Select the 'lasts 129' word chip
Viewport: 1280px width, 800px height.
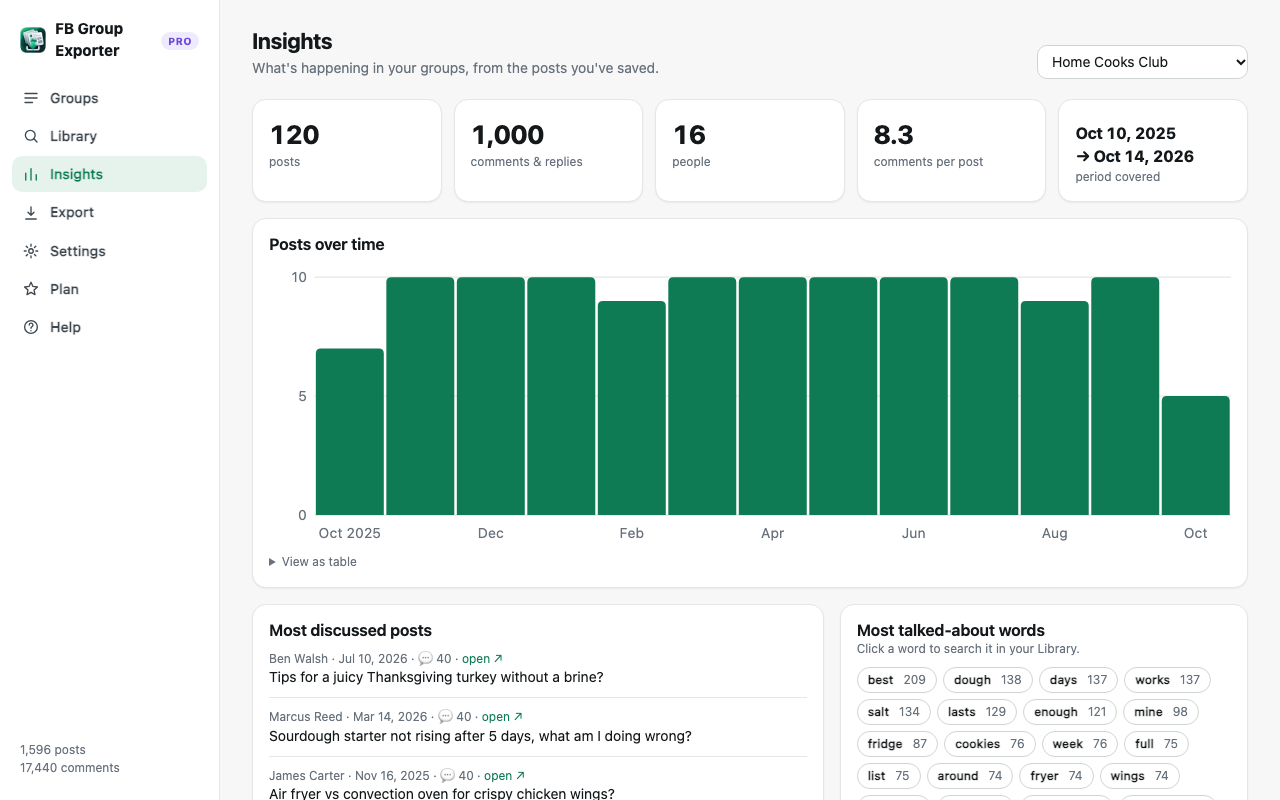977,712
